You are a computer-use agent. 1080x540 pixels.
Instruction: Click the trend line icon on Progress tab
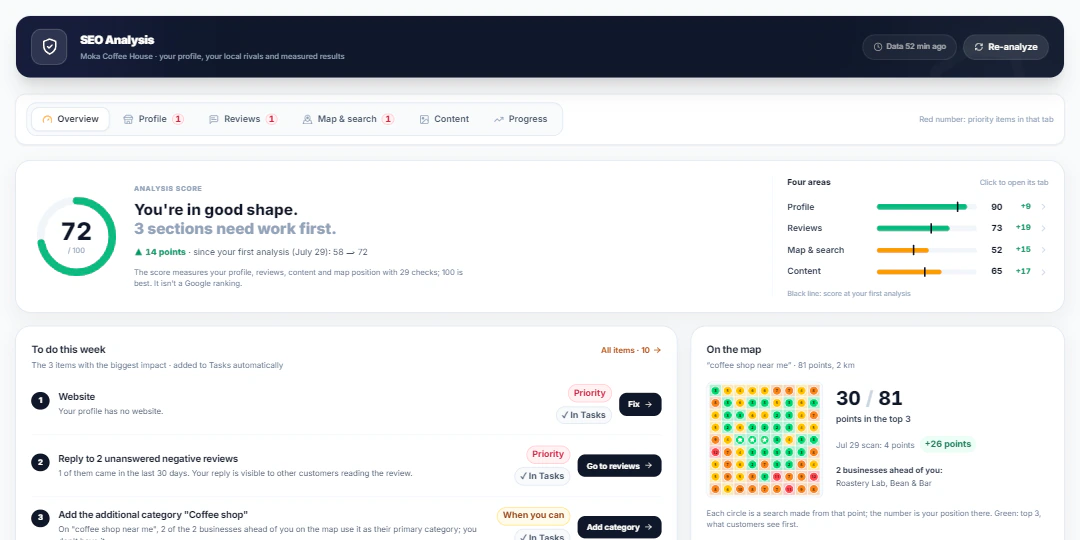click(x=499, y=119)
